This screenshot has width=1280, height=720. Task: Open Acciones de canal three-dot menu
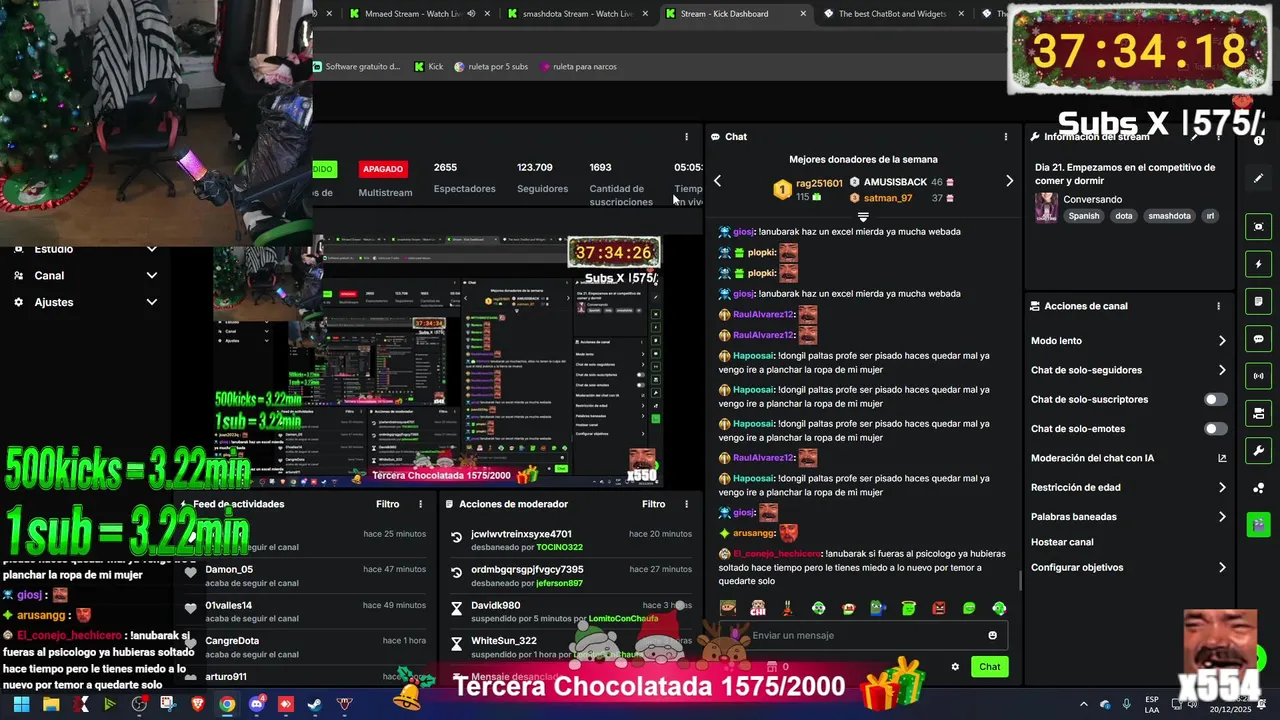click(x=1218, y=306)
